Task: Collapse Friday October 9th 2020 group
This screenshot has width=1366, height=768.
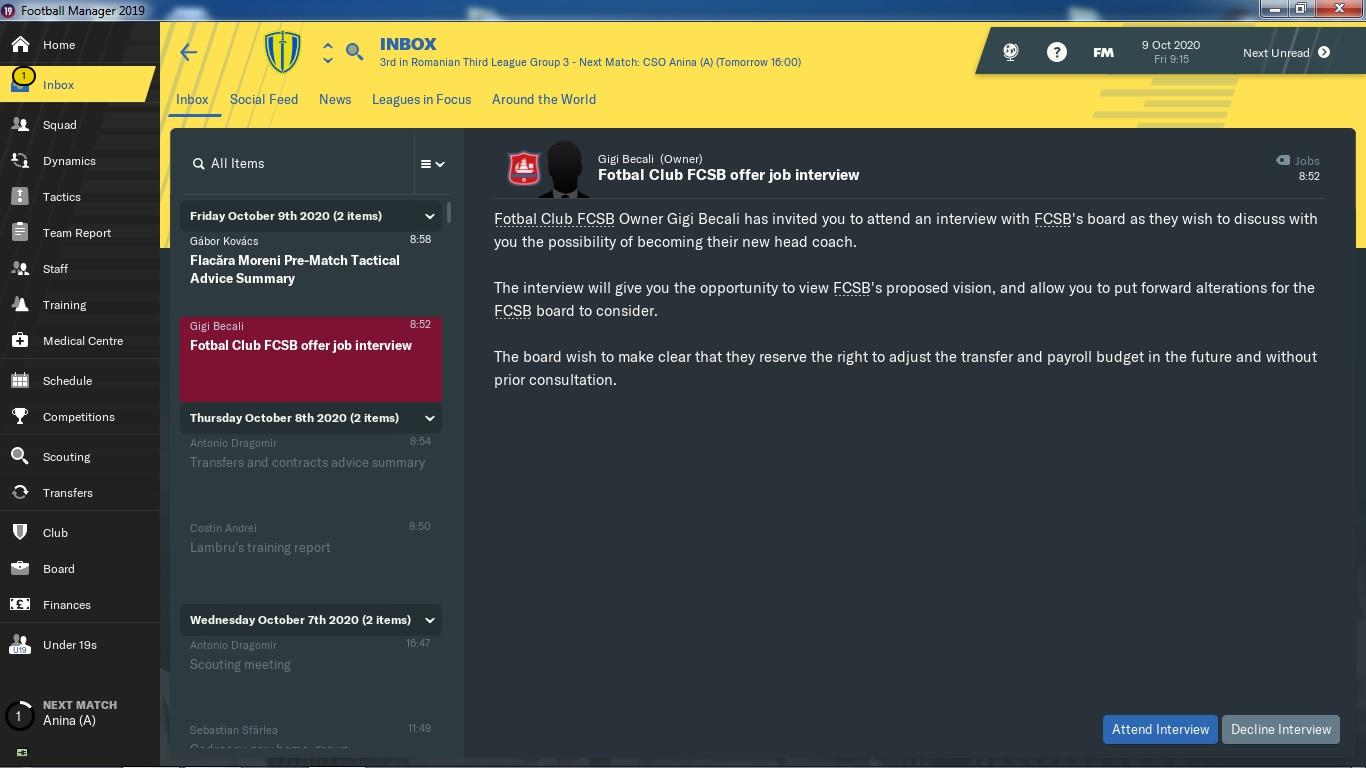Action: [429, 216]
